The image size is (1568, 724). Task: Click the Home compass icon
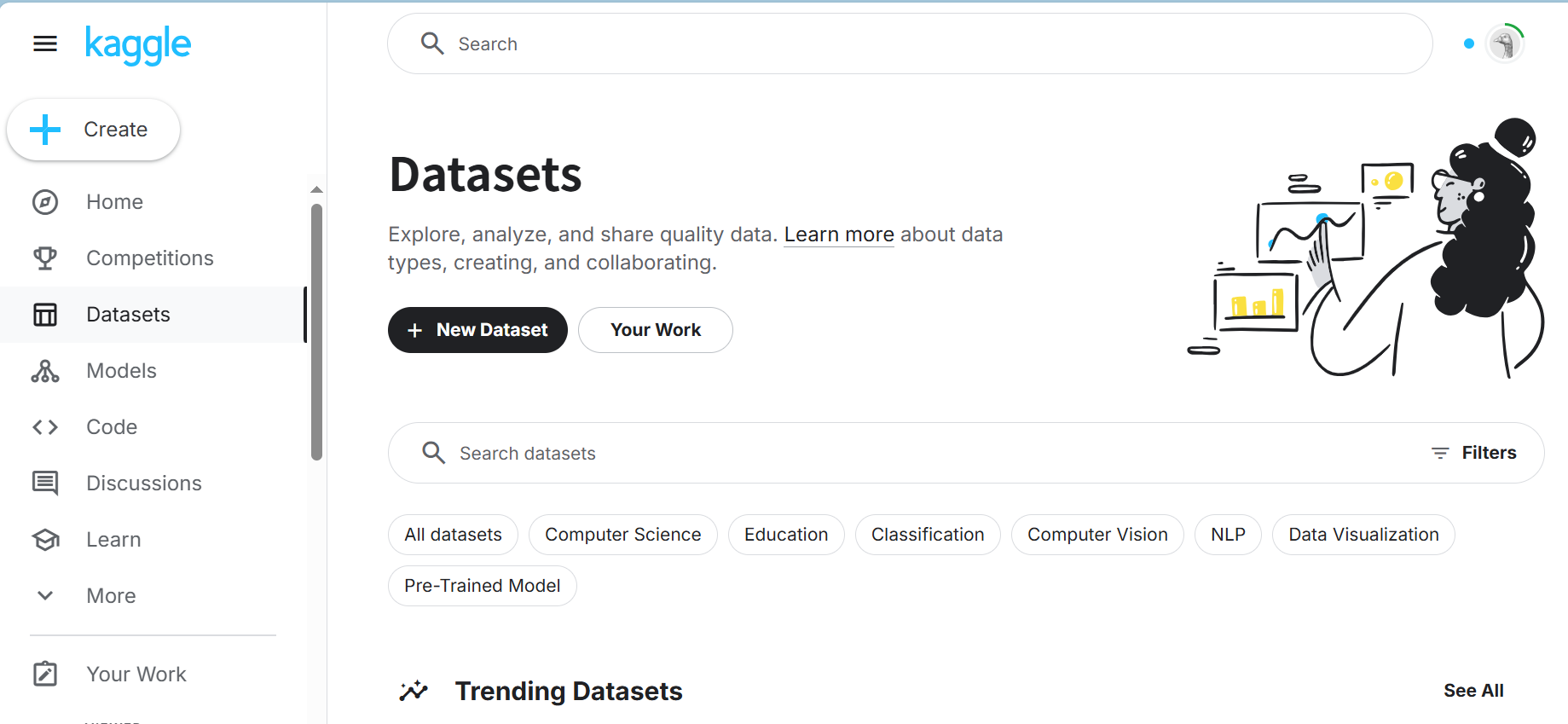coord(45,202)
